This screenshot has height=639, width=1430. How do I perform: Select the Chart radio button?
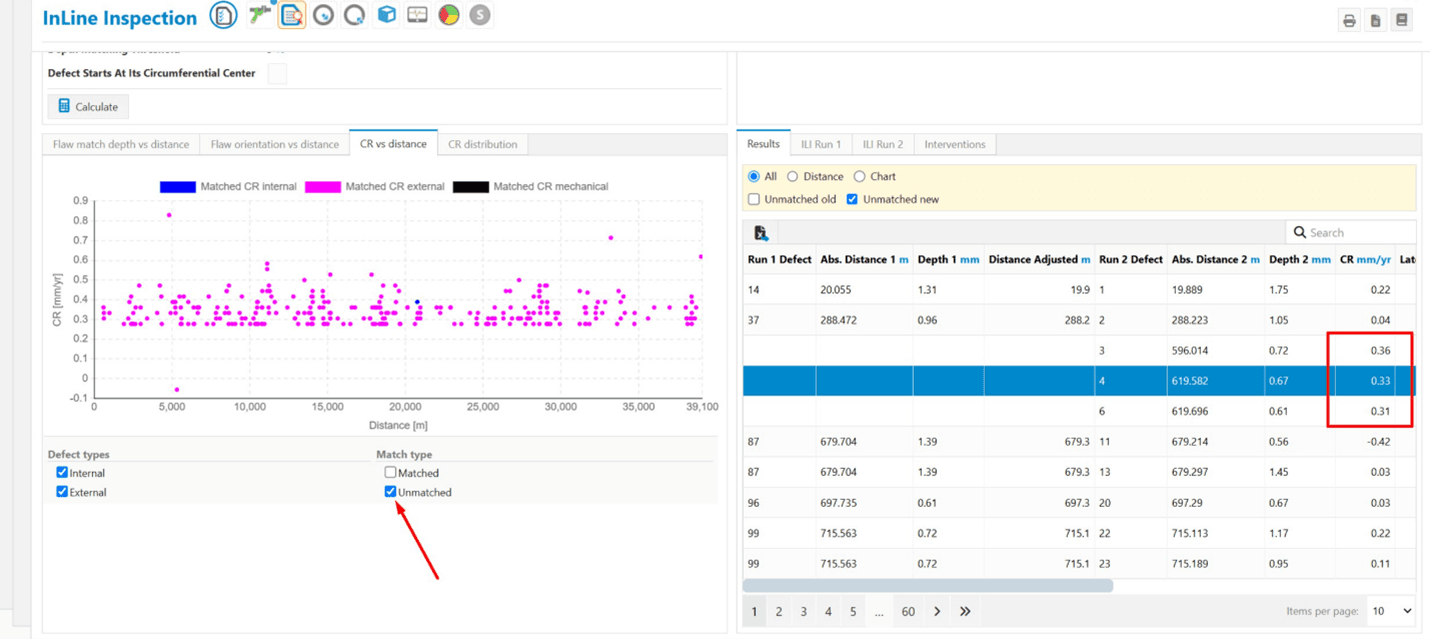[859, 176]
